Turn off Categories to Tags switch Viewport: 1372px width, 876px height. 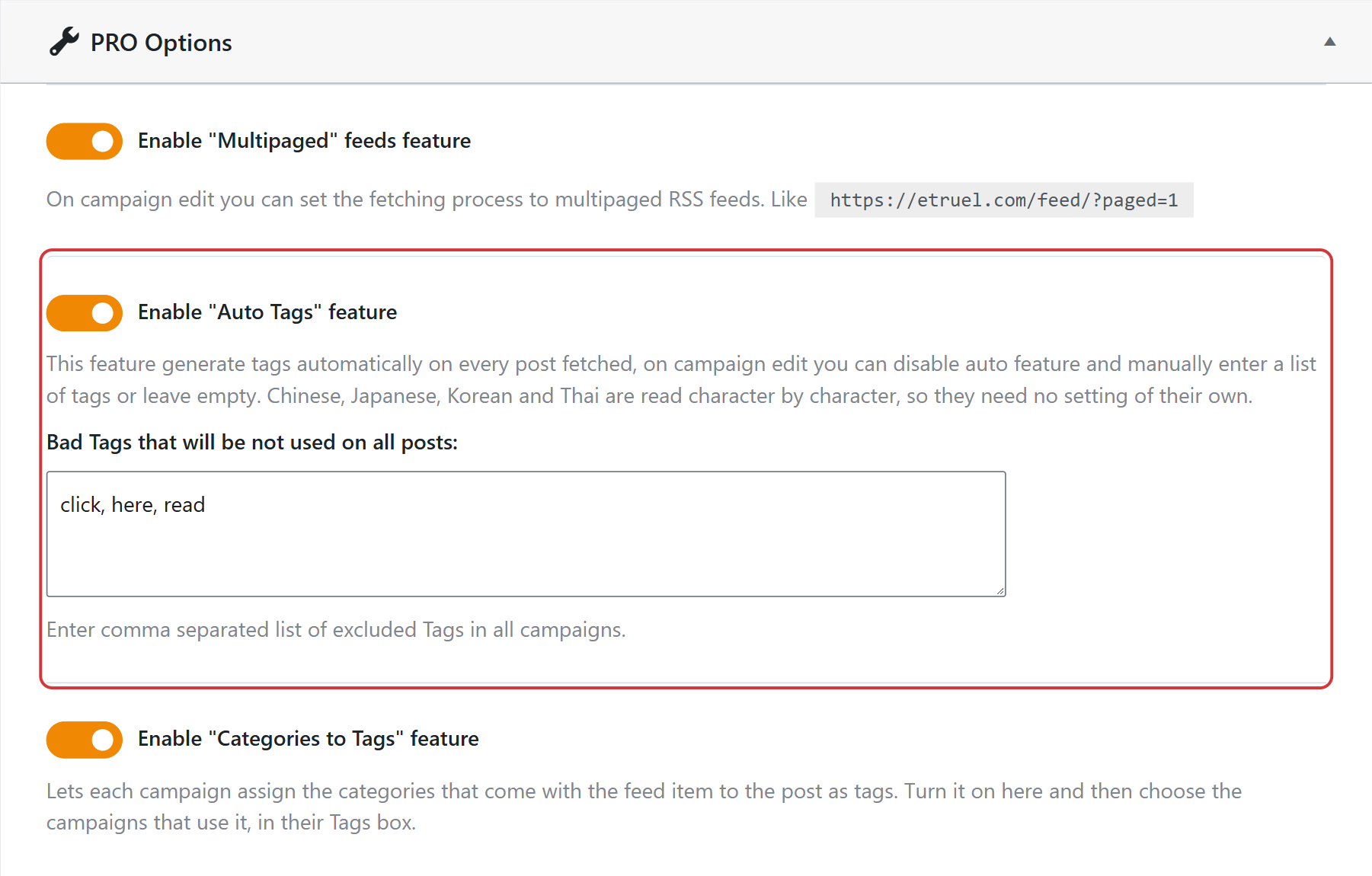click(x=85, y=740)
